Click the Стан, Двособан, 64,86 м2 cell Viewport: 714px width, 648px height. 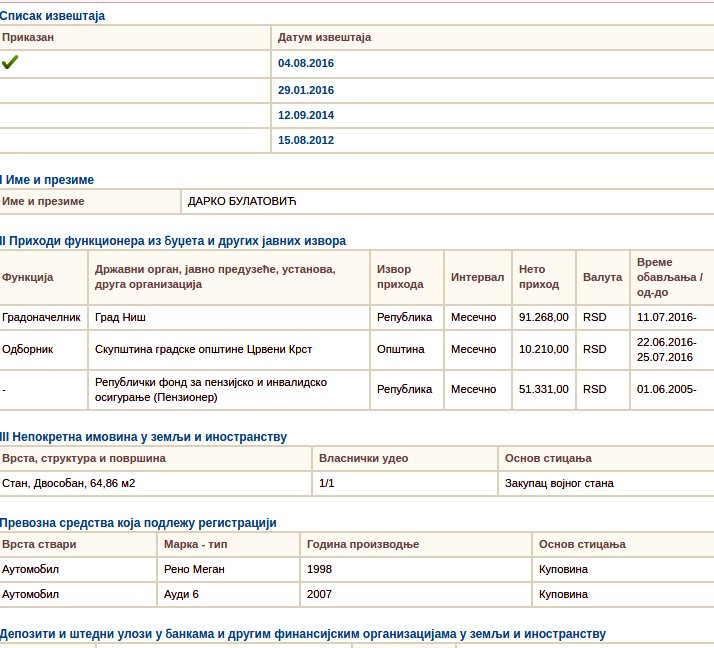point(68,483)
